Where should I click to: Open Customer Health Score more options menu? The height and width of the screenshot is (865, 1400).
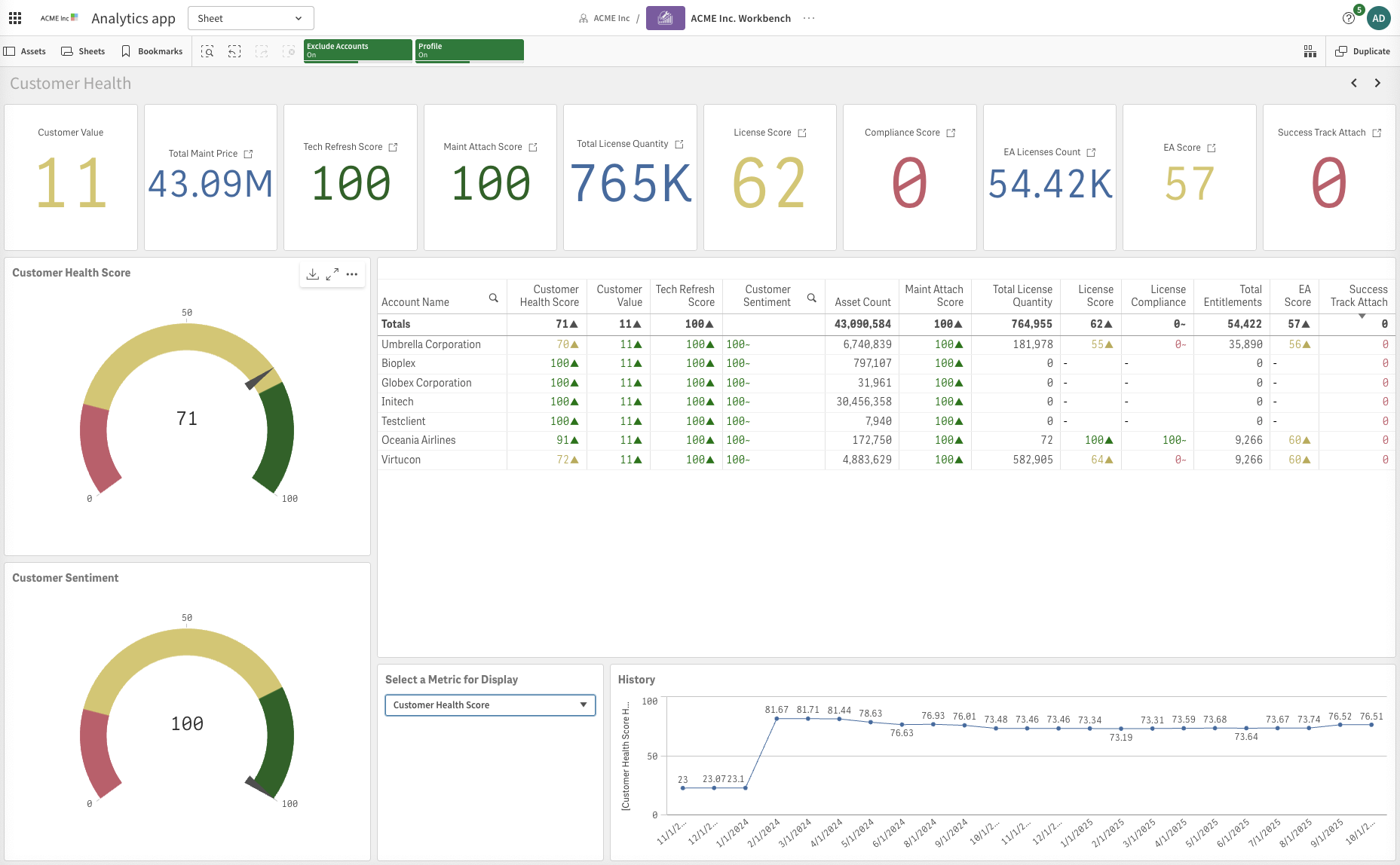pyautogui.click(x=352, y=274)
